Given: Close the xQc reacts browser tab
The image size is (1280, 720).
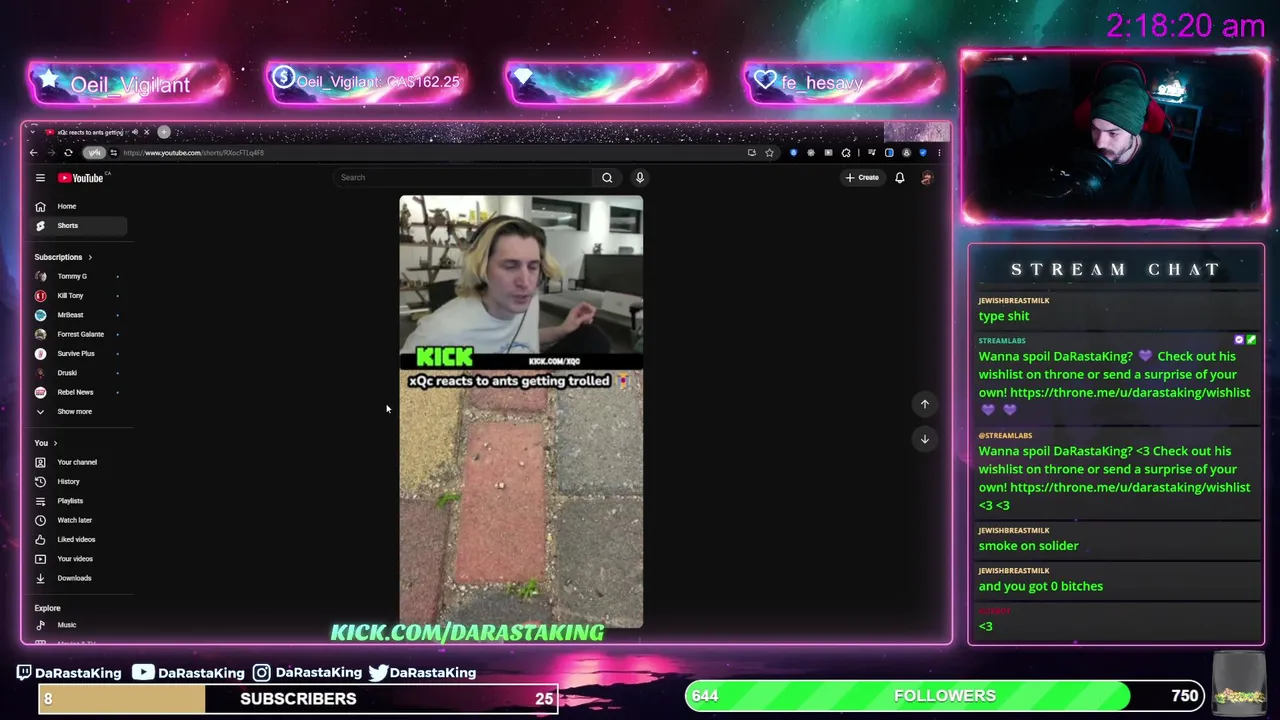Looking at the screenshot, I should point(146,132).
